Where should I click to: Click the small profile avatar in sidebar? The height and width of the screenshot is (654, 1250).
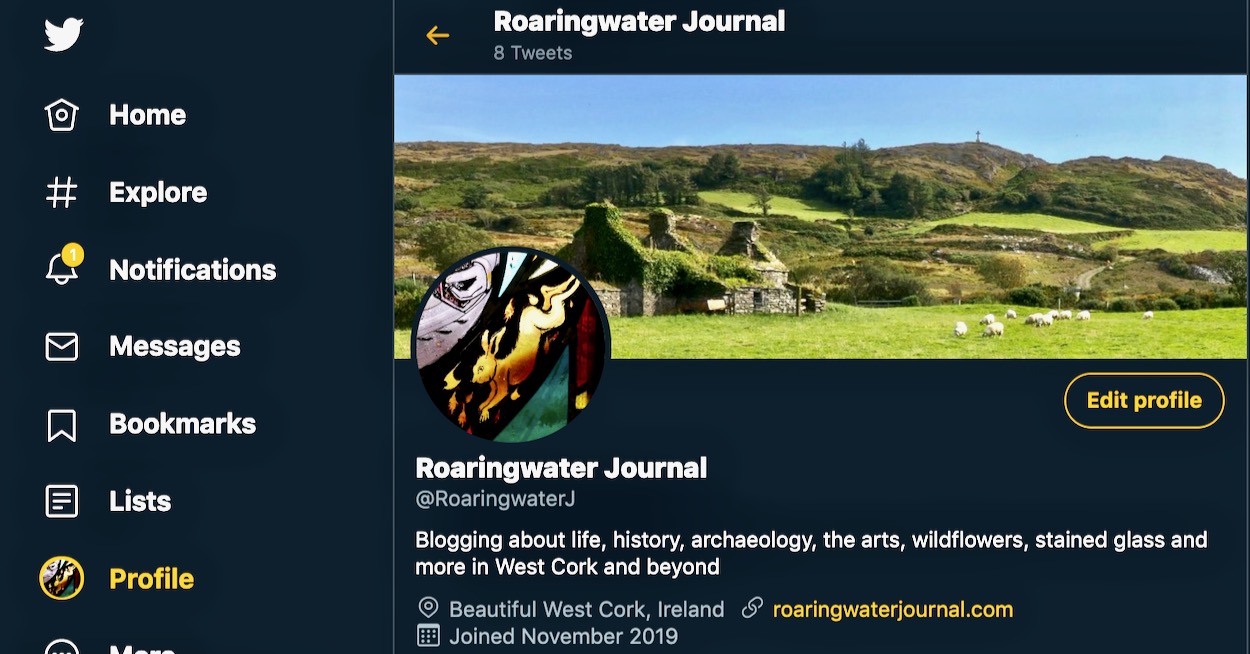[61, 578]
